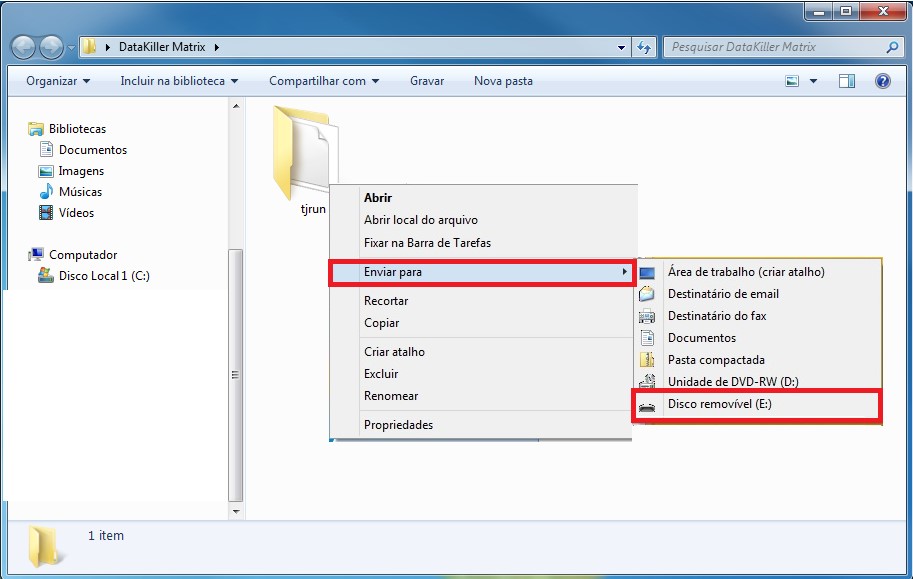This screenshot has height=579, width=913.
Task: Open Músicas library in sidebar
Action: [x=80, y=192]
